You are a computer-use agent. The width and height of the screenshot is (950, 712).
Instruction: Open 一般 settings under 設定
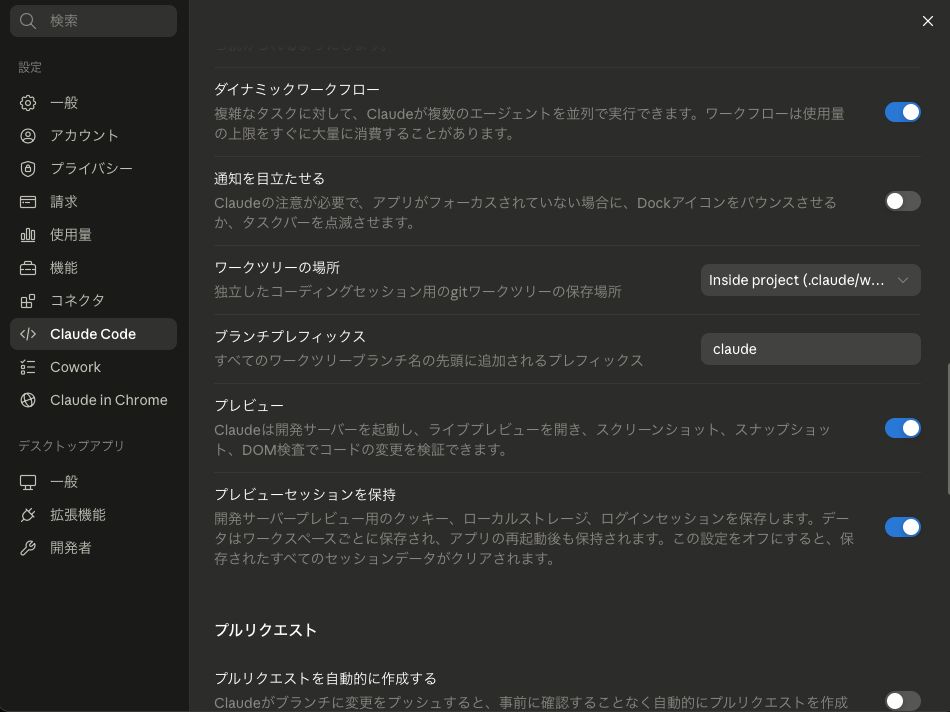[93, 103]
